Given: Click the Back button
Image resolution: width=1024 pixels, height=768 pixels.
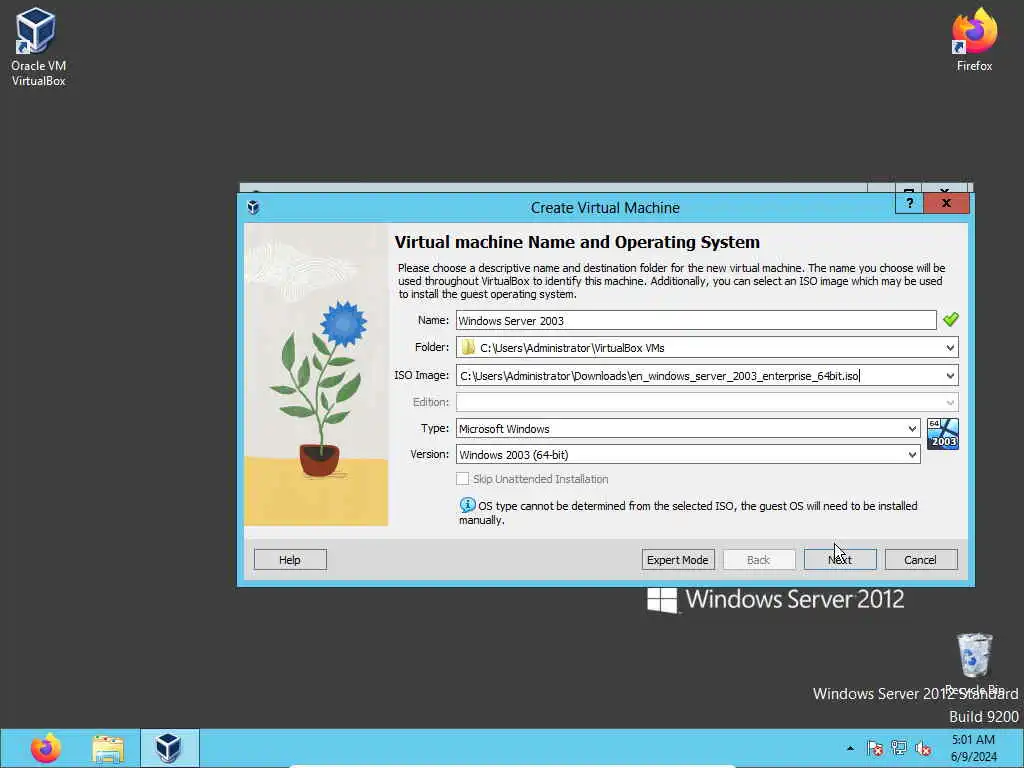Looking at the screenshot, I should click(x=759, y=560).
